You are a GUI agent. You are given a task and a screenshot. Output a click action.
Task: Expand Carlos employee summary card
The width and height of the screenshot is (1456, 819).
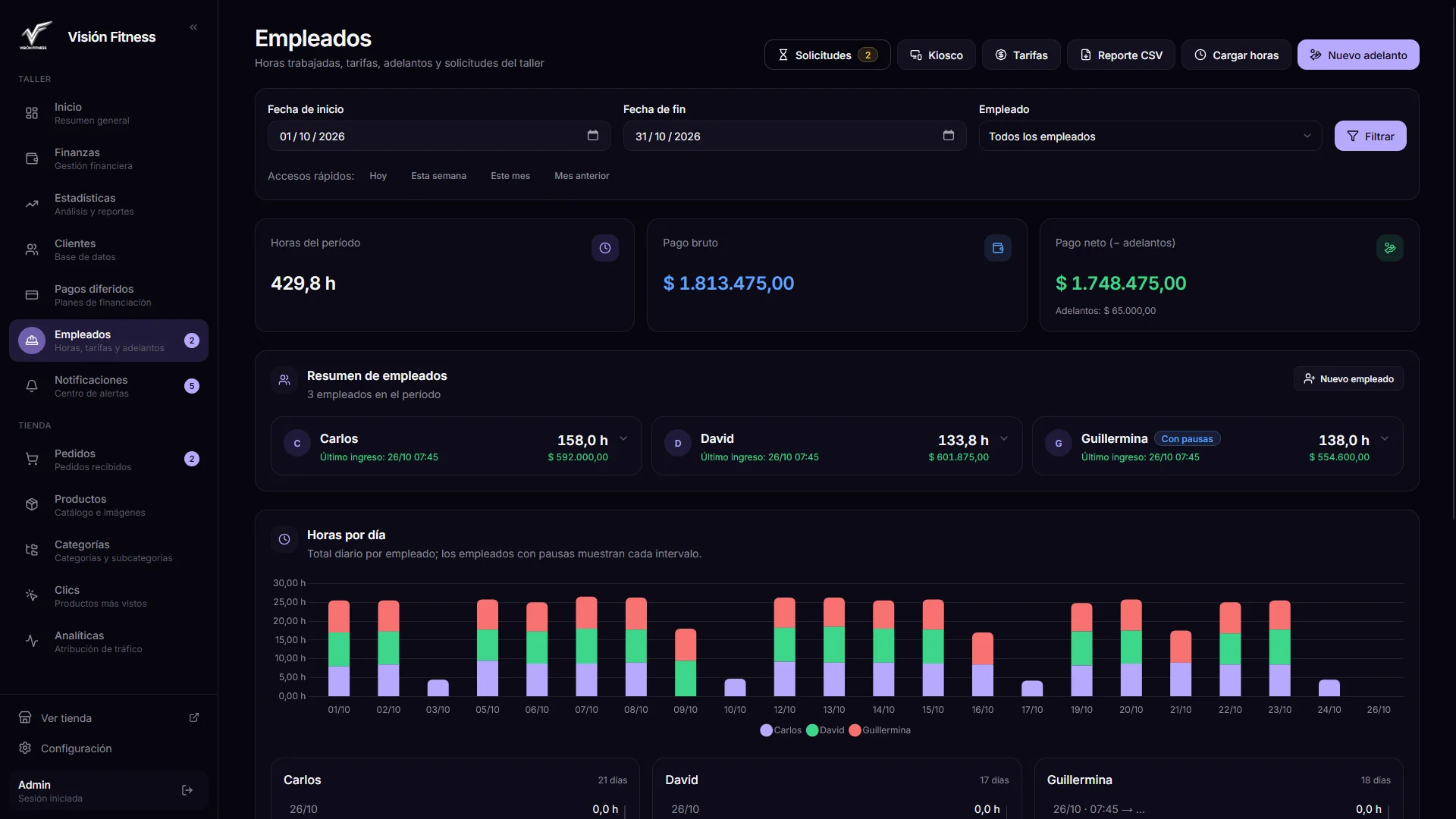click(623, 438)
